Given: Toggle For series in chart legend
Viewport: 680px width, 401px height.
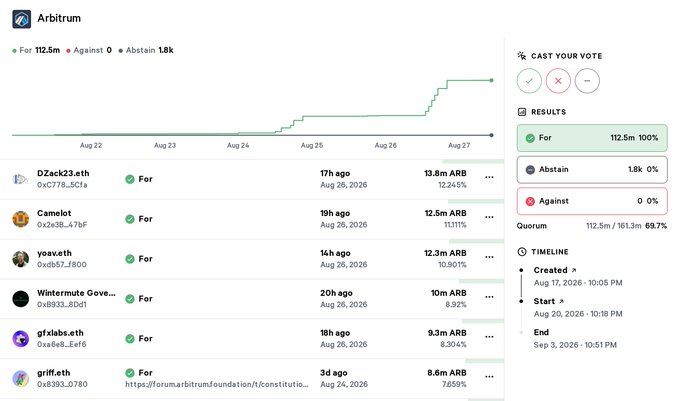Looking at the screenshot, I should pyautogui.click(x=36, y=50).
